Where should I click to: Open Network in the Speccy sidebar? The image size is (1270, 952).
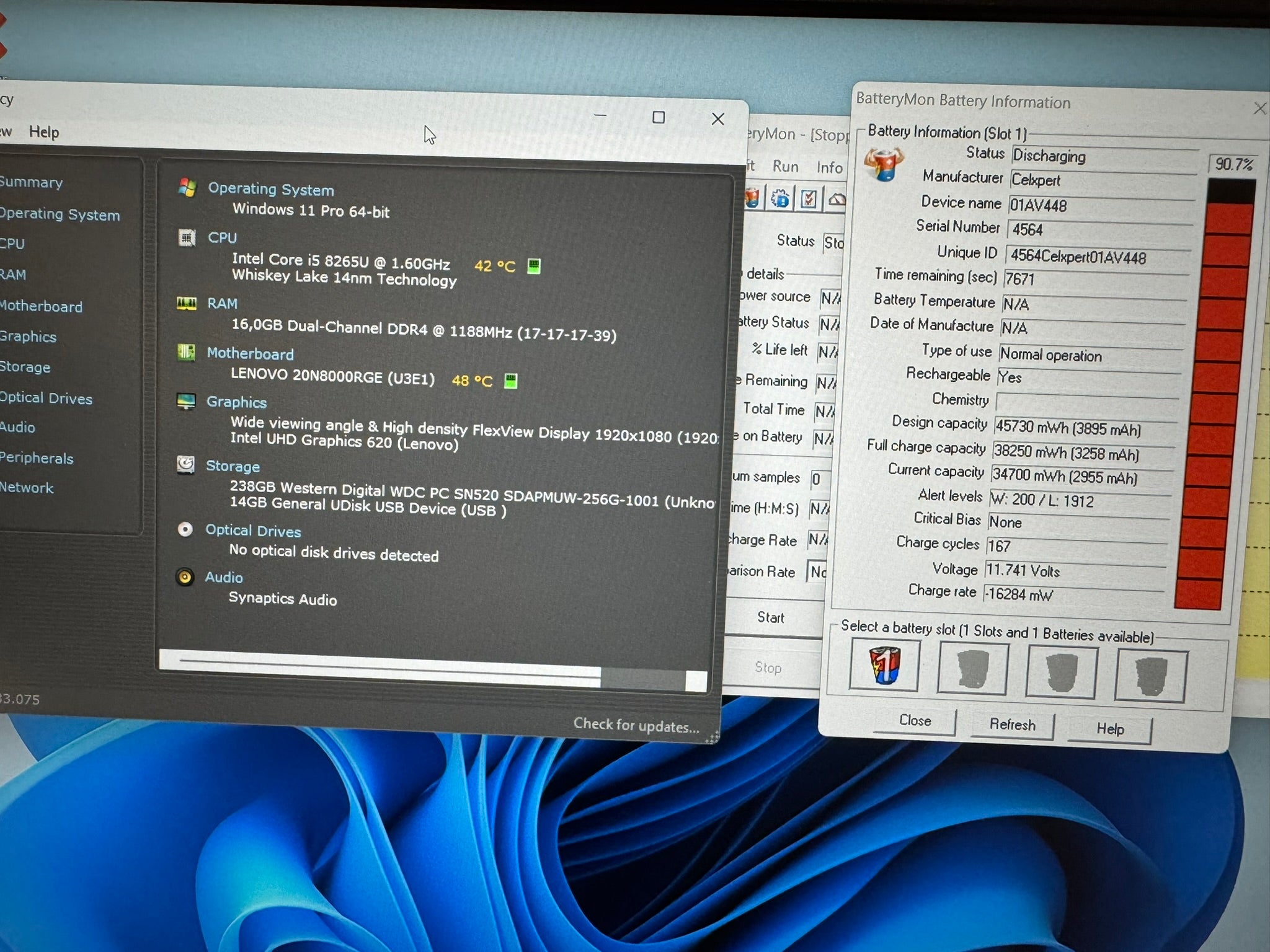[27, 488]
